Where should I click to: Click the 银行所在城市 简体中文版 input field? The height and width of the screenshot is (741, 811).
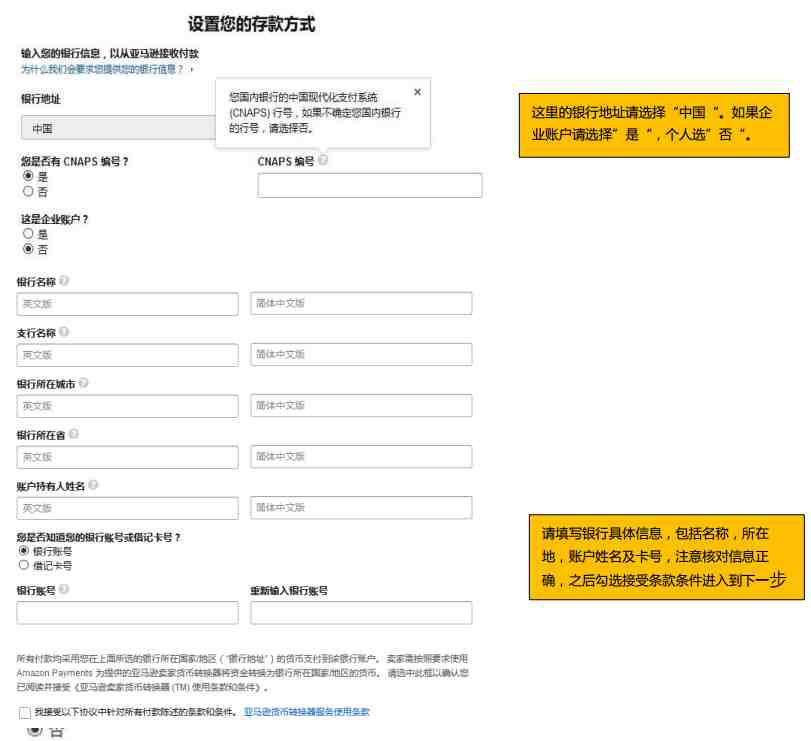click(362, 406)
